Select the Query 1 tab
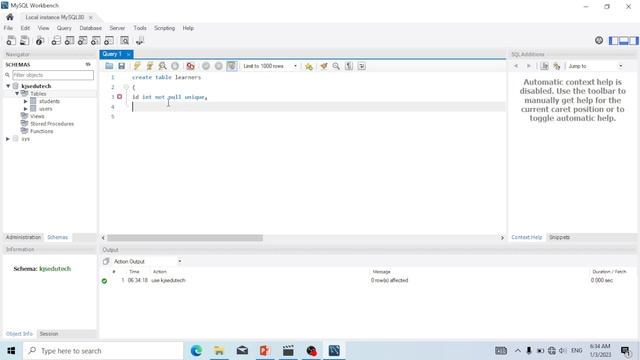This screenshot has height=360, width=640. pos(112,54)
